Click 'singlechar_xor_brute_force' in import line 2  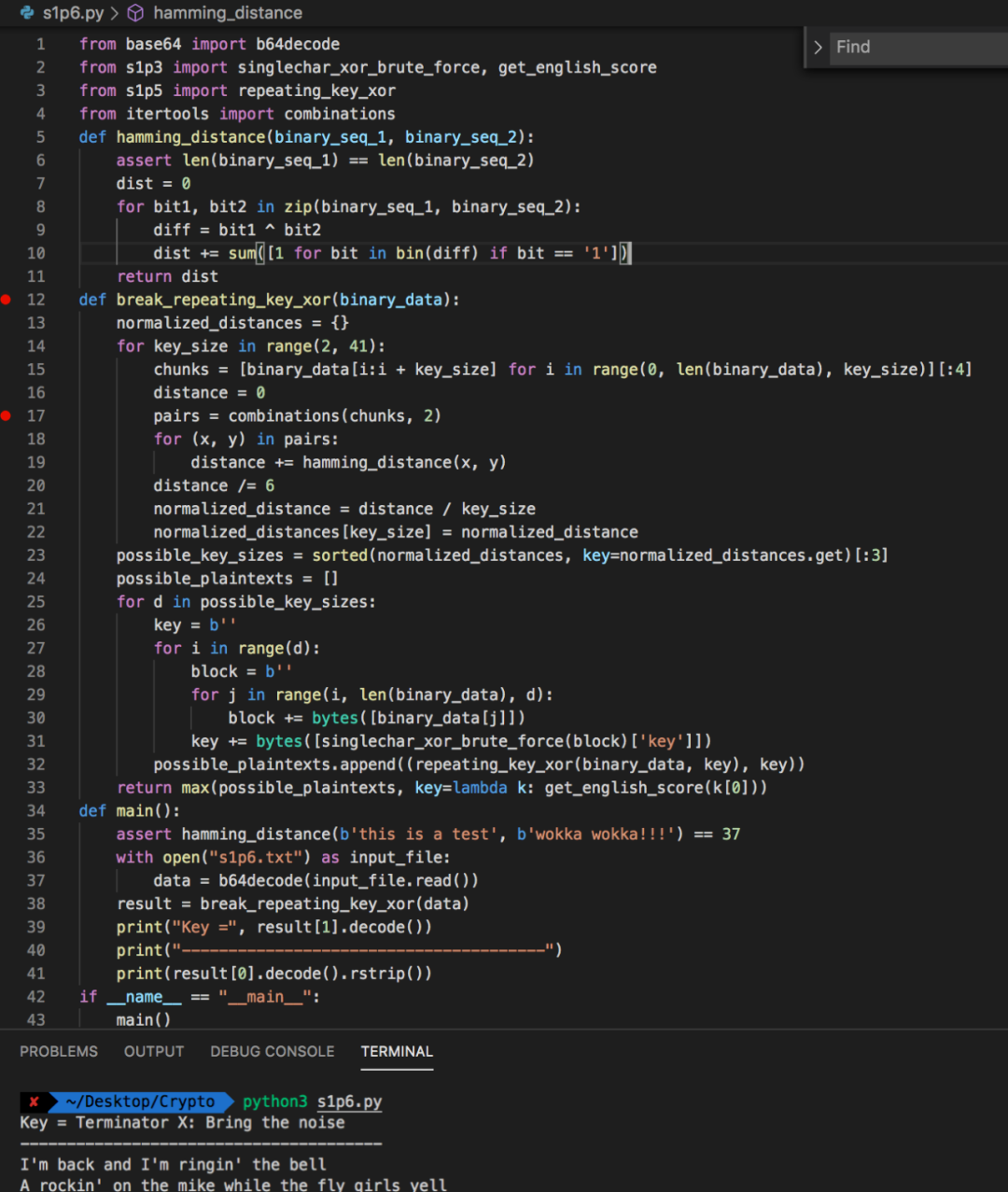[358, 67]
